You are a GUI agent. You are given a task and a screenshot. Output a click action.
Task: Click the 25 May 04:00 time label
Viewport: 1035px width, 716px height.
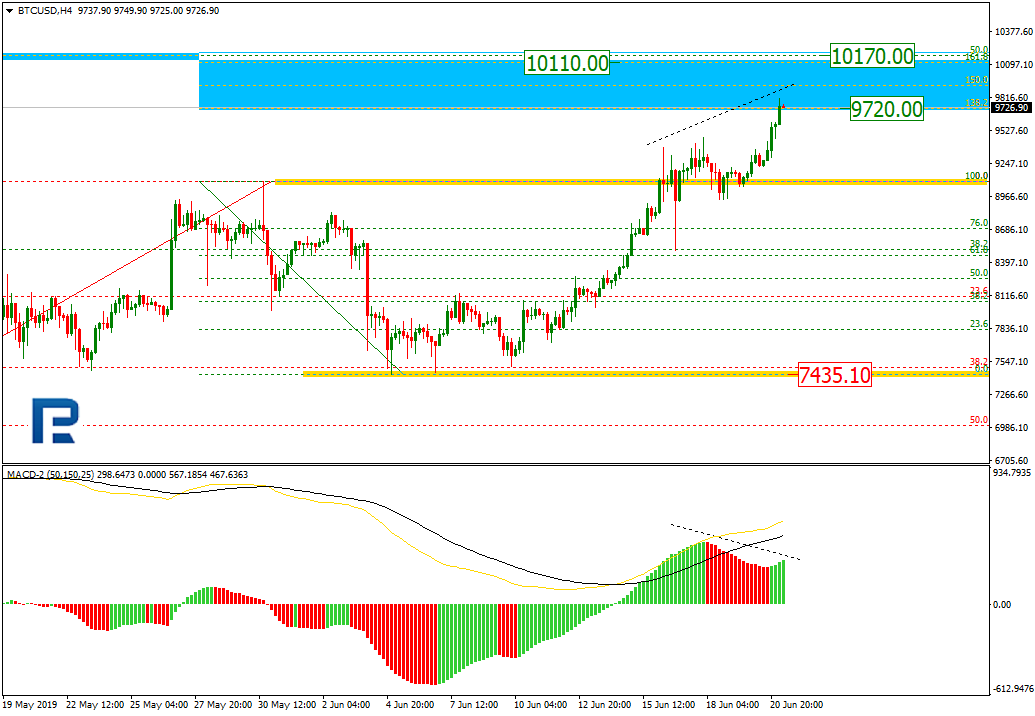[159, 705]
